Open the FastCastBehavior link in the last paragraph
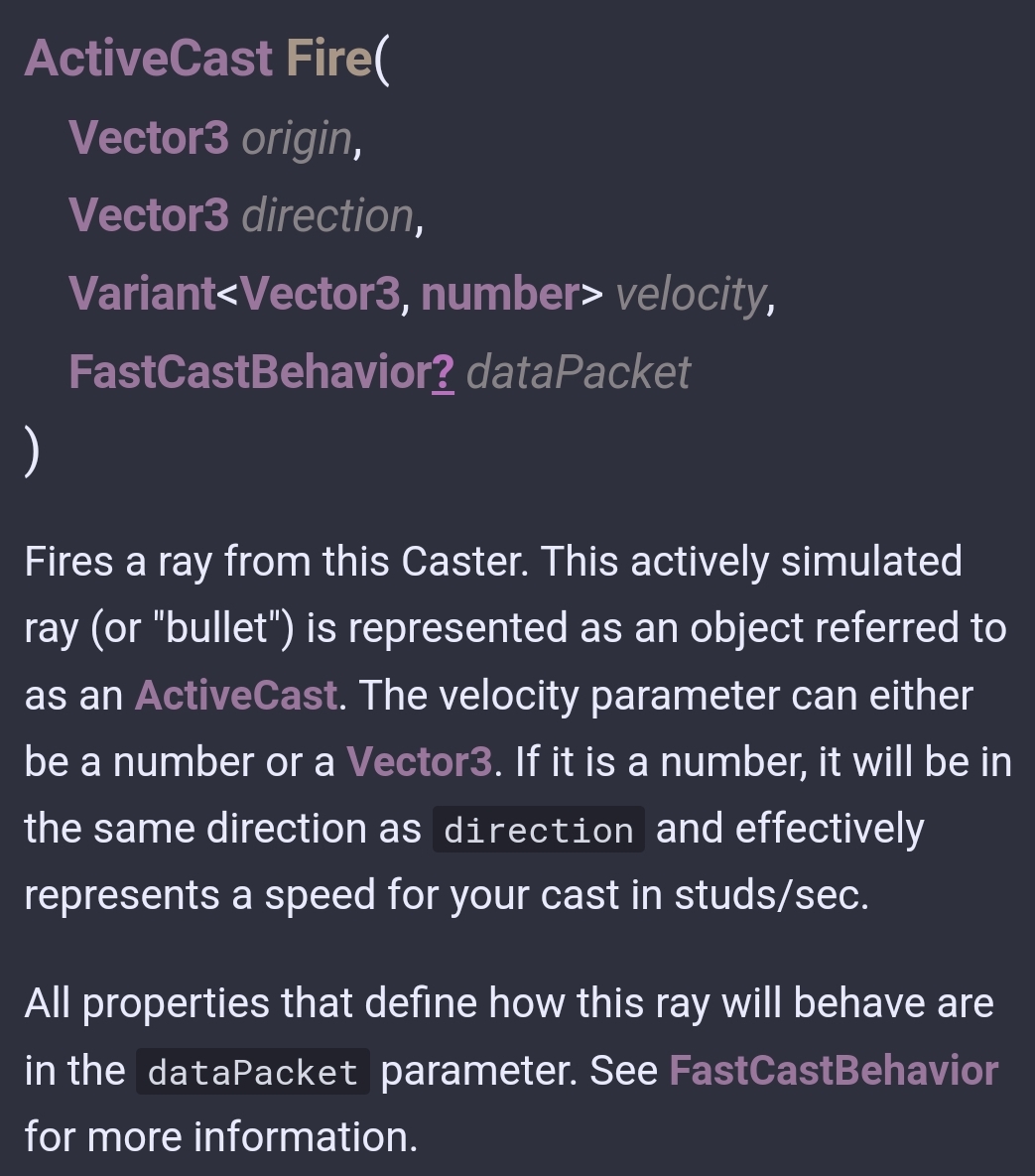Image resolution: width=1035 pixels, height=1176 pixels. [834, 1071]
